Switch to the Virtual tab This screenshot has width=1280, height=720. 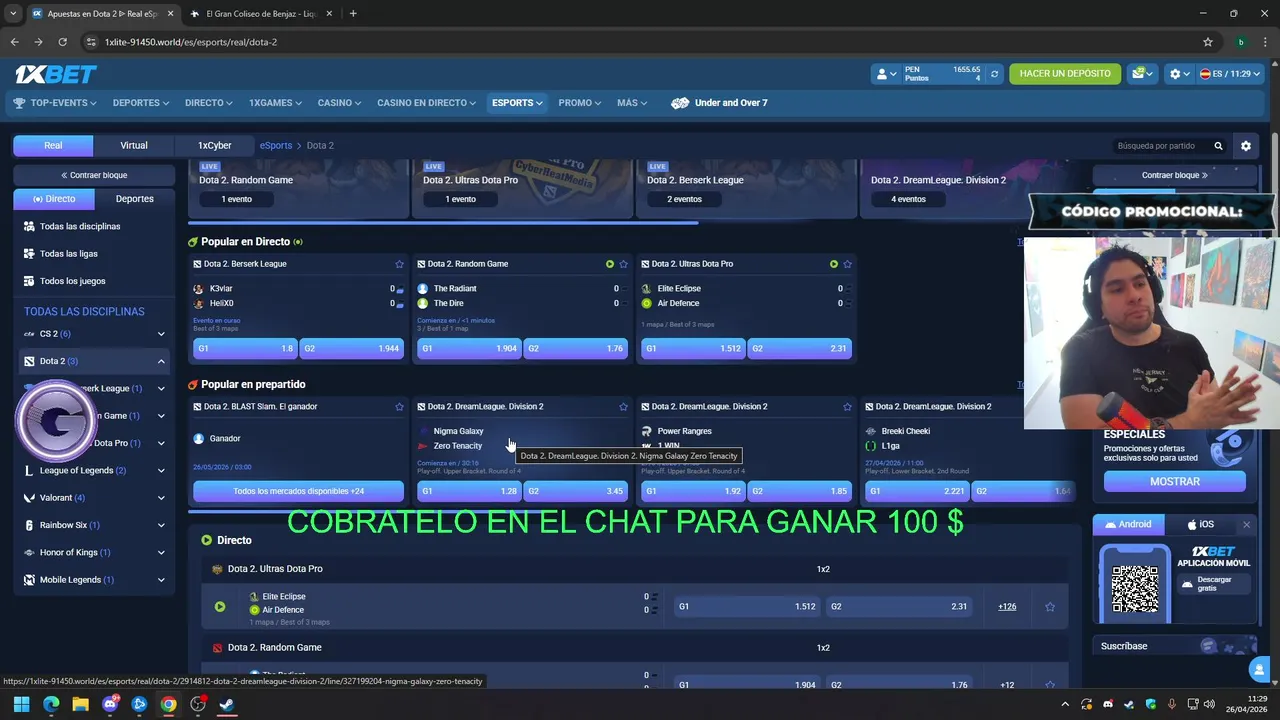(134, 146)
